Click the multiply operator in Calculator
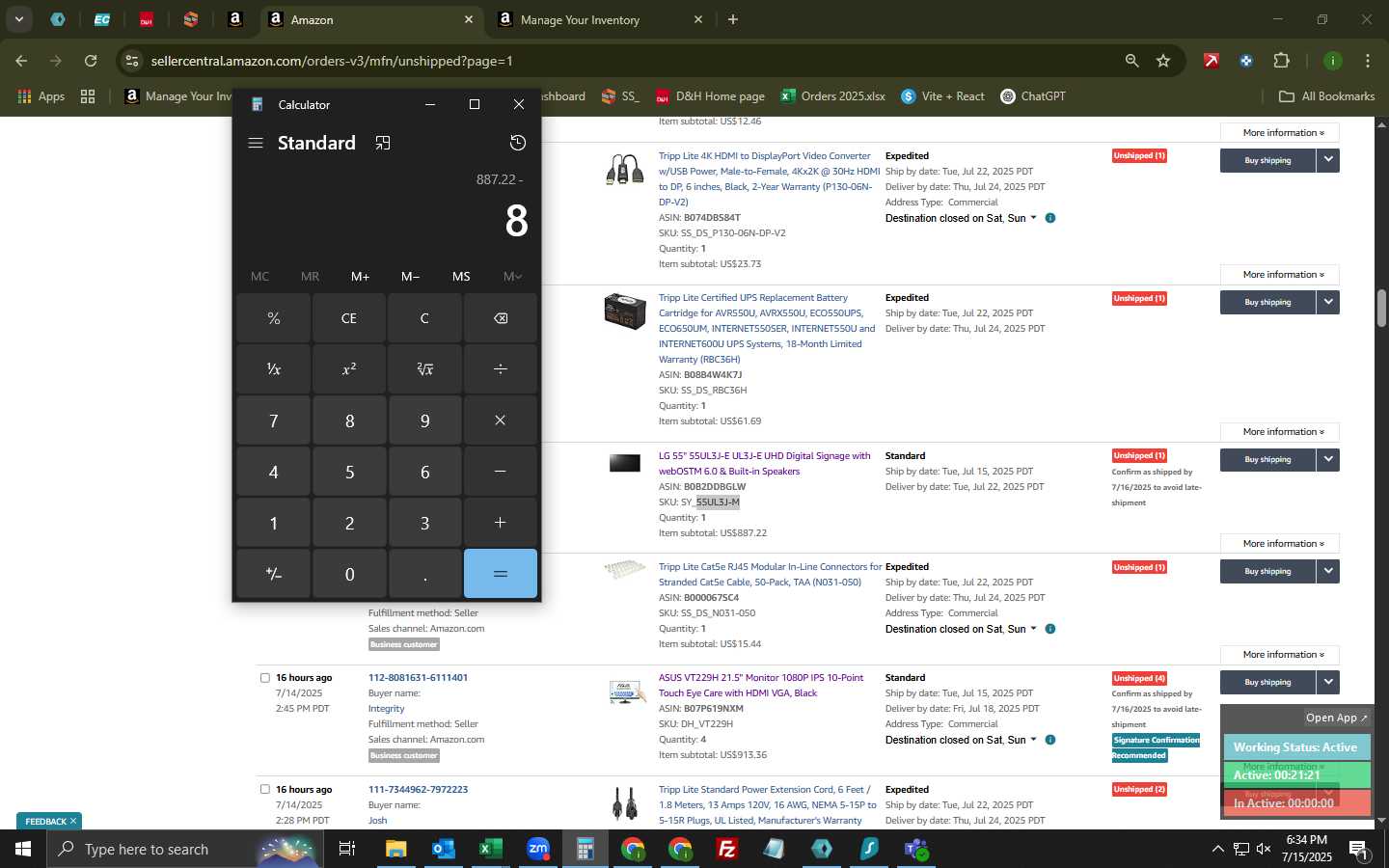 coord(500,420)
